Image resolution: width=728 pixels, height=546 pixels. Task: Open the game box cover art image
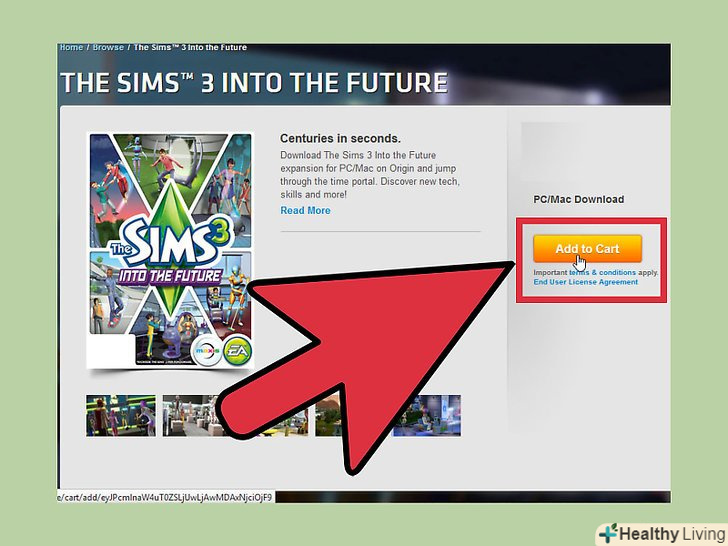(170, 250)
